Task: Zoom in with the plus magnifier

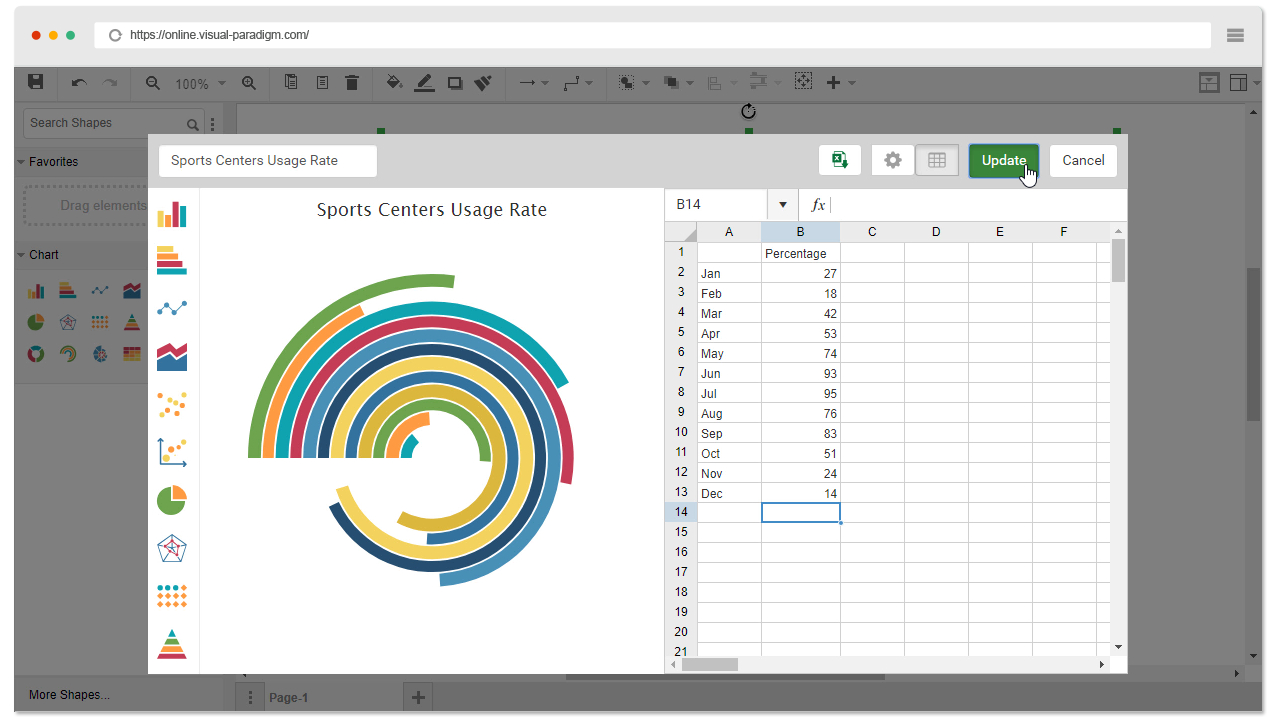Action: [249, 83]
